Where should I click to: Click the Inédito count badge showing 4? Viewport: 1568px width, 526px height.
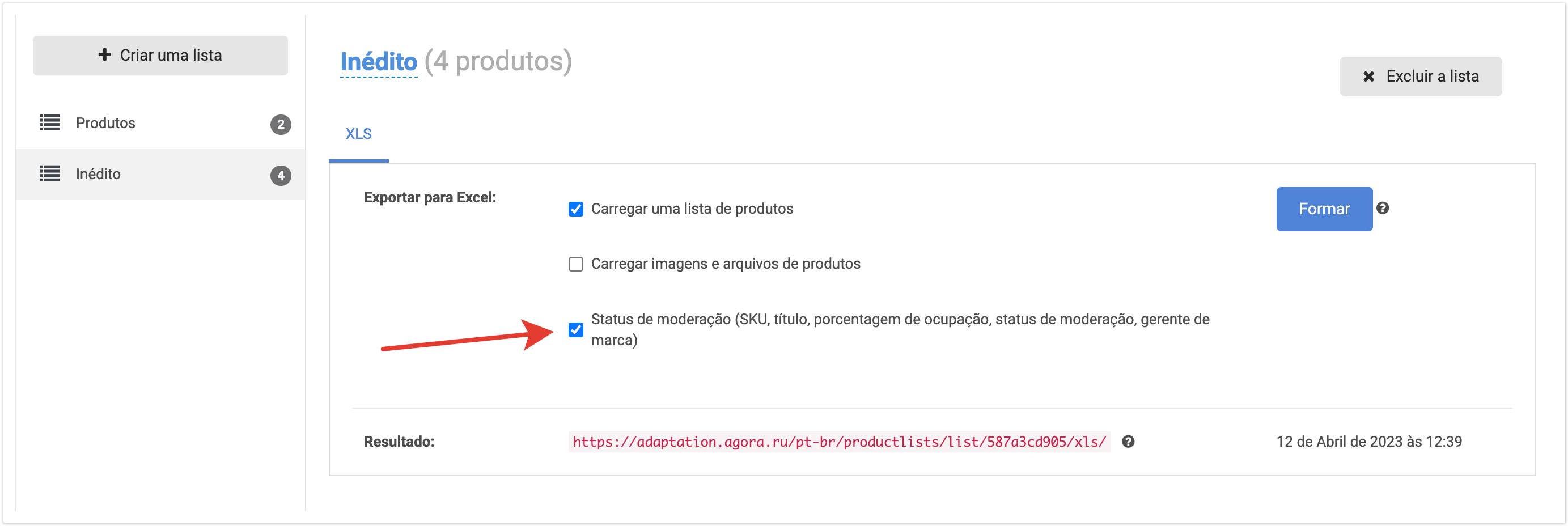281,175
